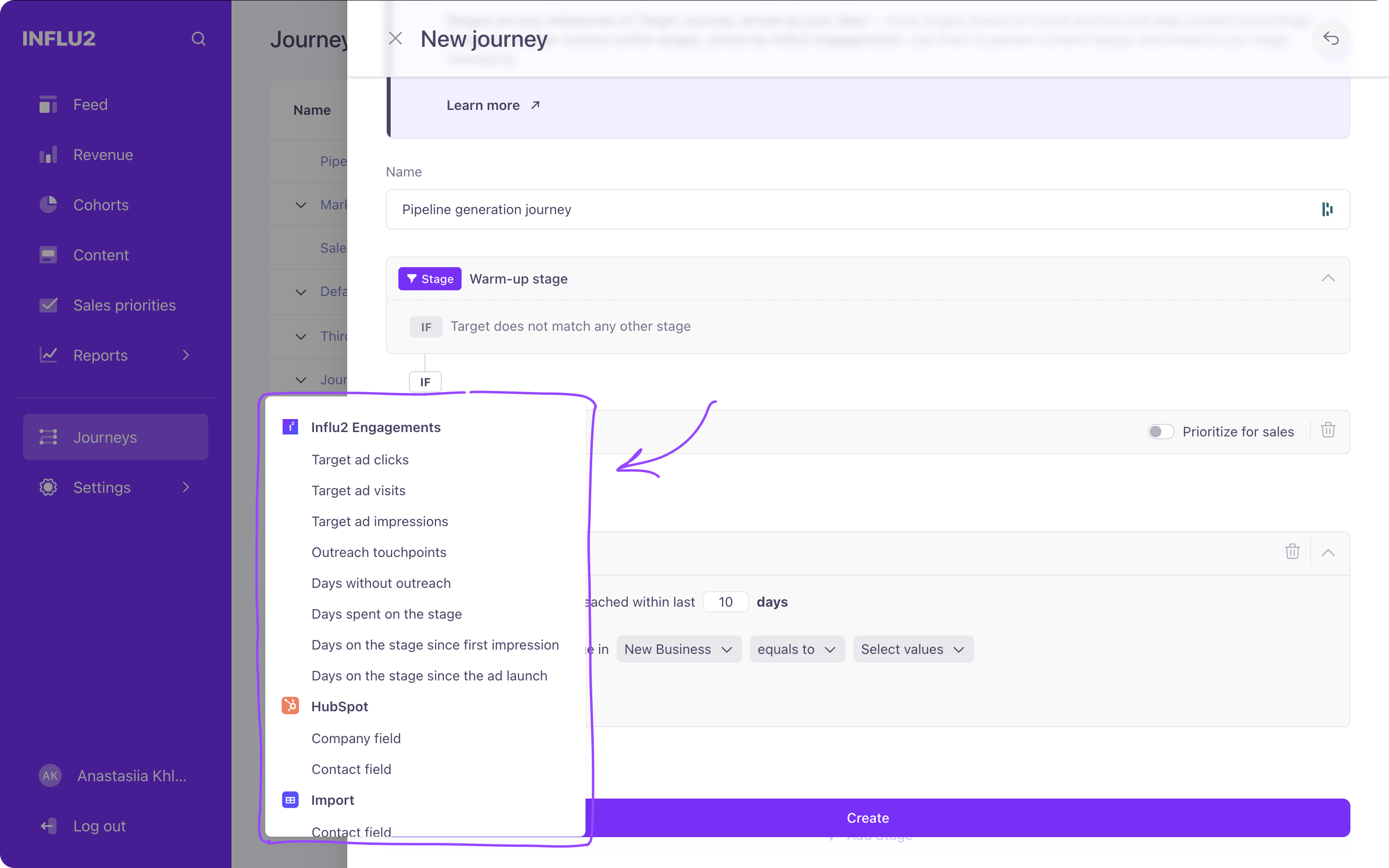
Task: Delete stage via trash beside Prioritize for sales
Action: (1328, 430)
